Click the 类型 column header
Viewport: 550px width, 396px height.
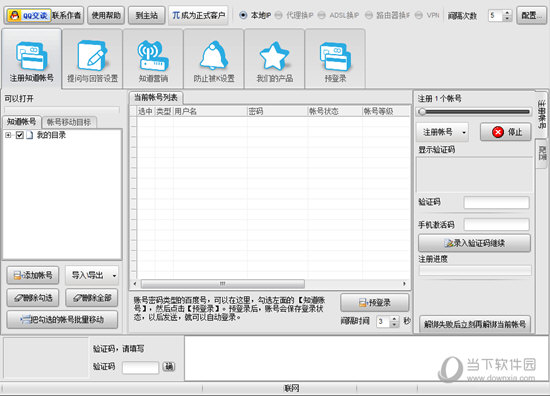point(164,112)
